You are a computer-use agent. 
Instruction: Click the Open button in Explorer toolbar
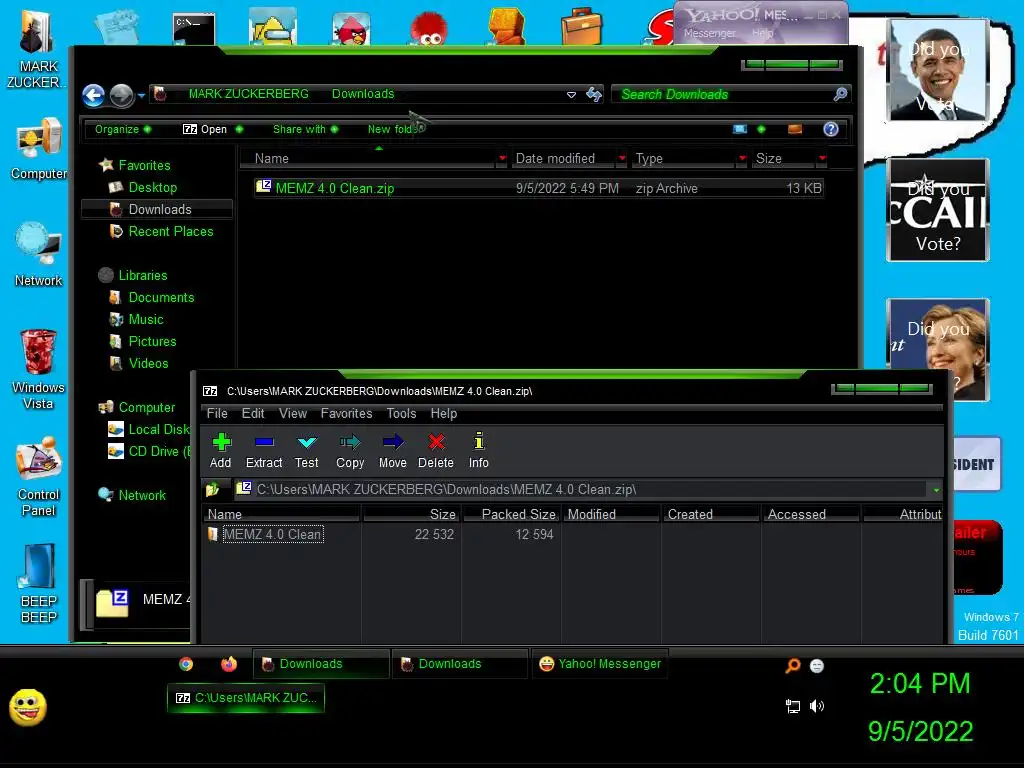[205, 129]
